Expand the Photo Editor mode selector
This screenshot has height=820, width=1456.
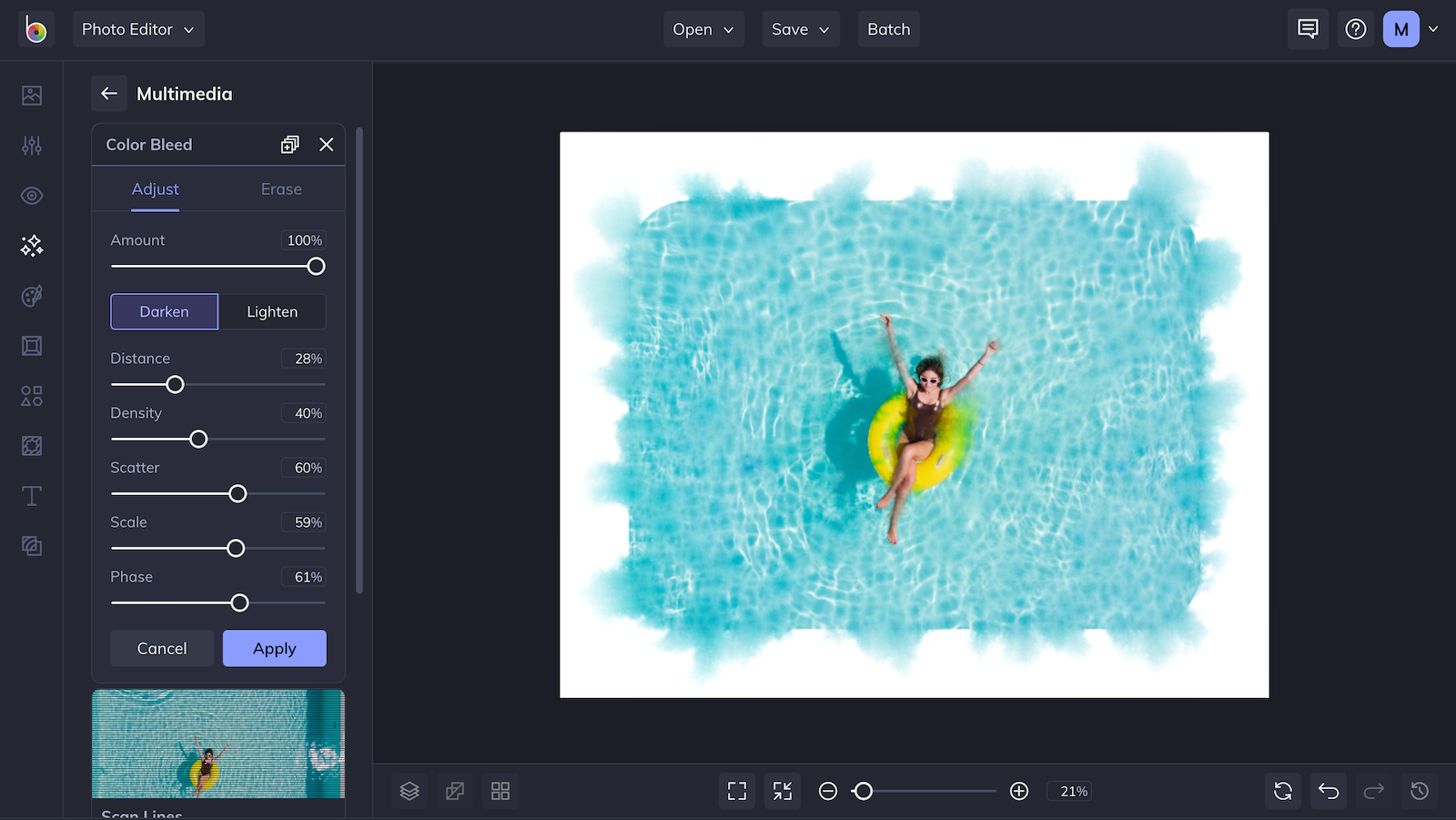pyautogui.click(x=137, y=28)
